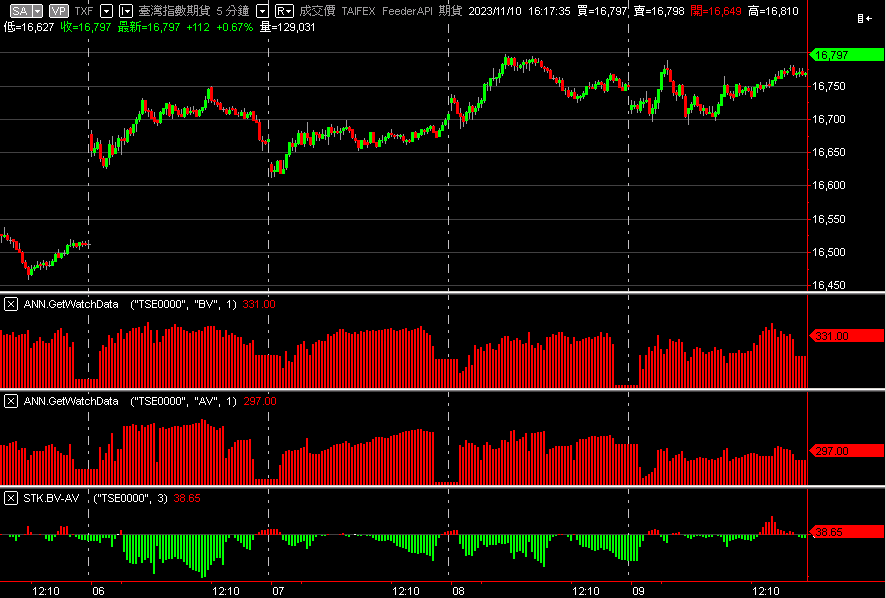This screenshot has height=598, width=886.
Task: Click the 06 date marker on time axis
Action: [x=98, y=591]
